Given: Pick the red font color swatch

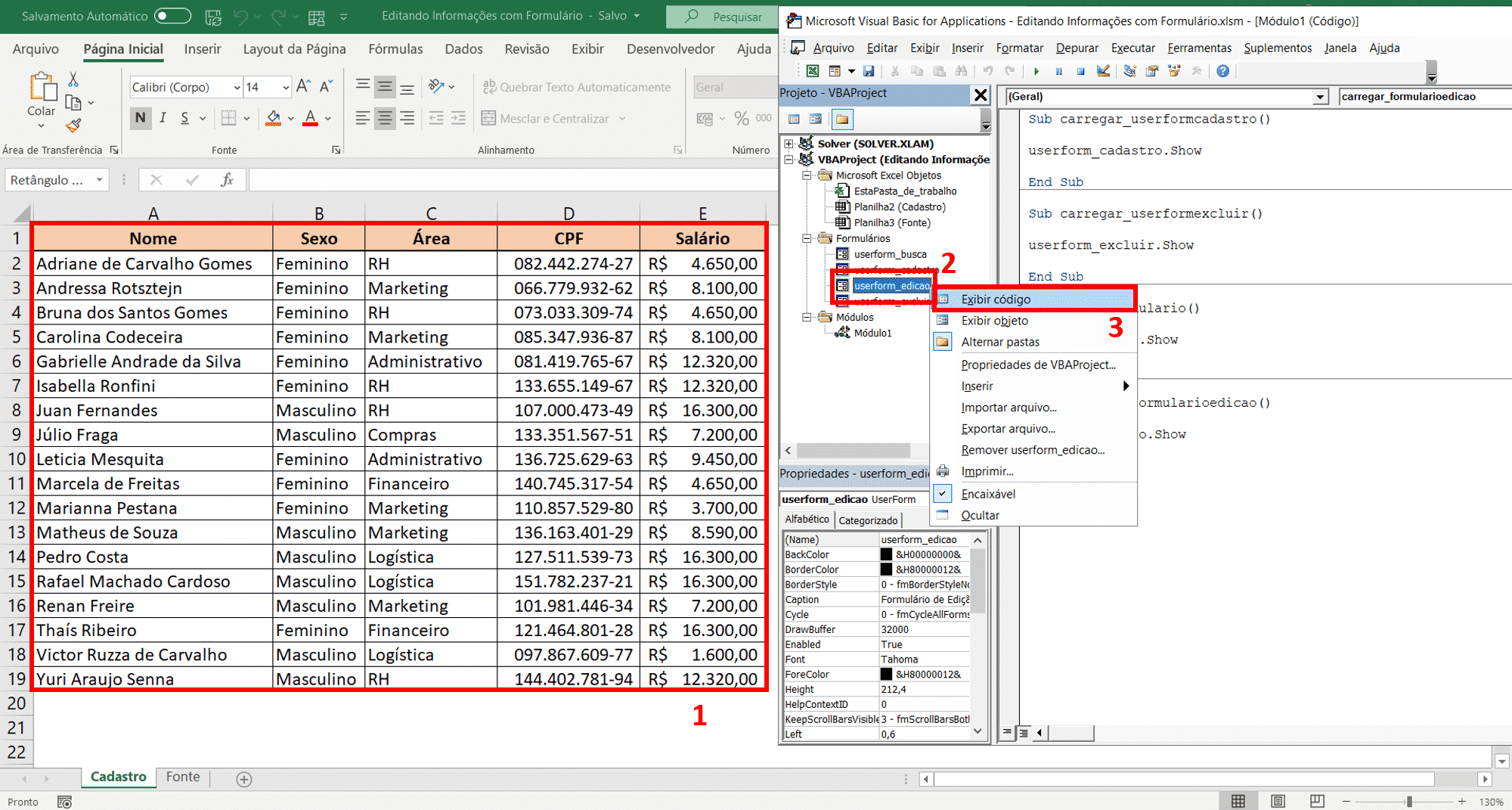Looking at the screenshot, I should [x=309, y=123].
